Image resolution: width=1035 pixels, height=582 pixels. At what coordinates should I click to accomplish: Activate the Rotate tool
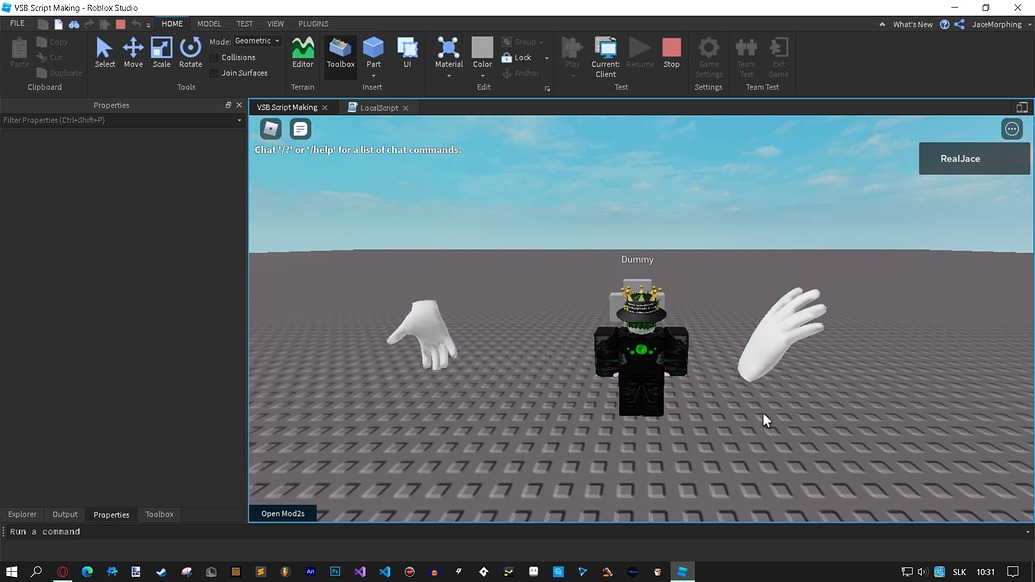pyautogui.click(x=190, y=52)
